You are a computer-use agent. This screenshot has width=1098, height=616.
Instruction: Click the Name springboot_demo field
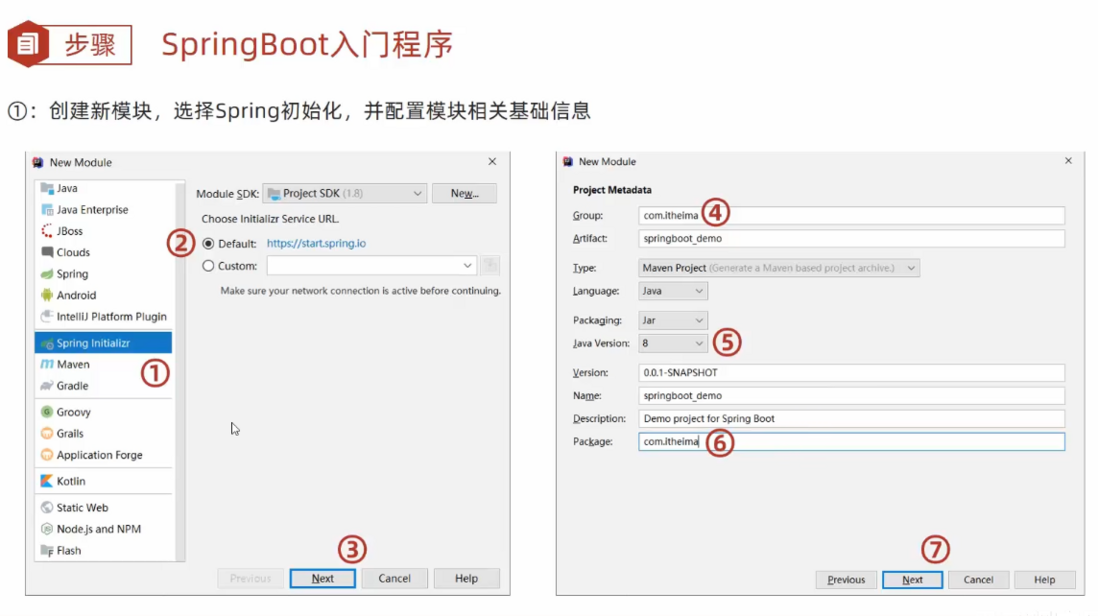pyautogui.click(x=852, y=396)
